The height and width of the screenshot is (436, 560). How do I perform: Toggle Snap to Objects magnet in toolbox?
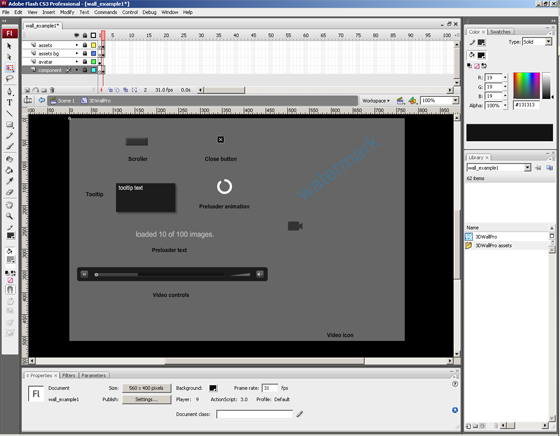10,290
